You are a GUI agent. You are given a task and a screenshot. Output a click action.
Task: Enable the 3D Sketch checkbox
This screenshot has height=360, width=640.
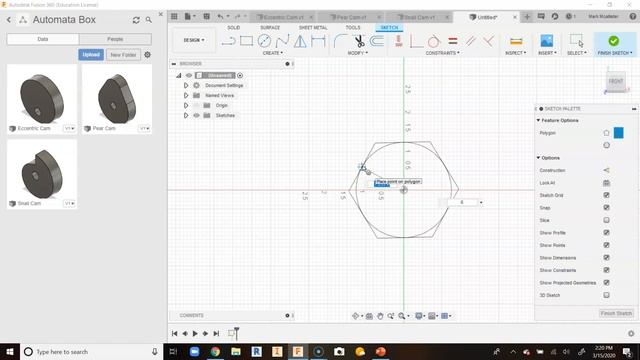click(607, 295)
